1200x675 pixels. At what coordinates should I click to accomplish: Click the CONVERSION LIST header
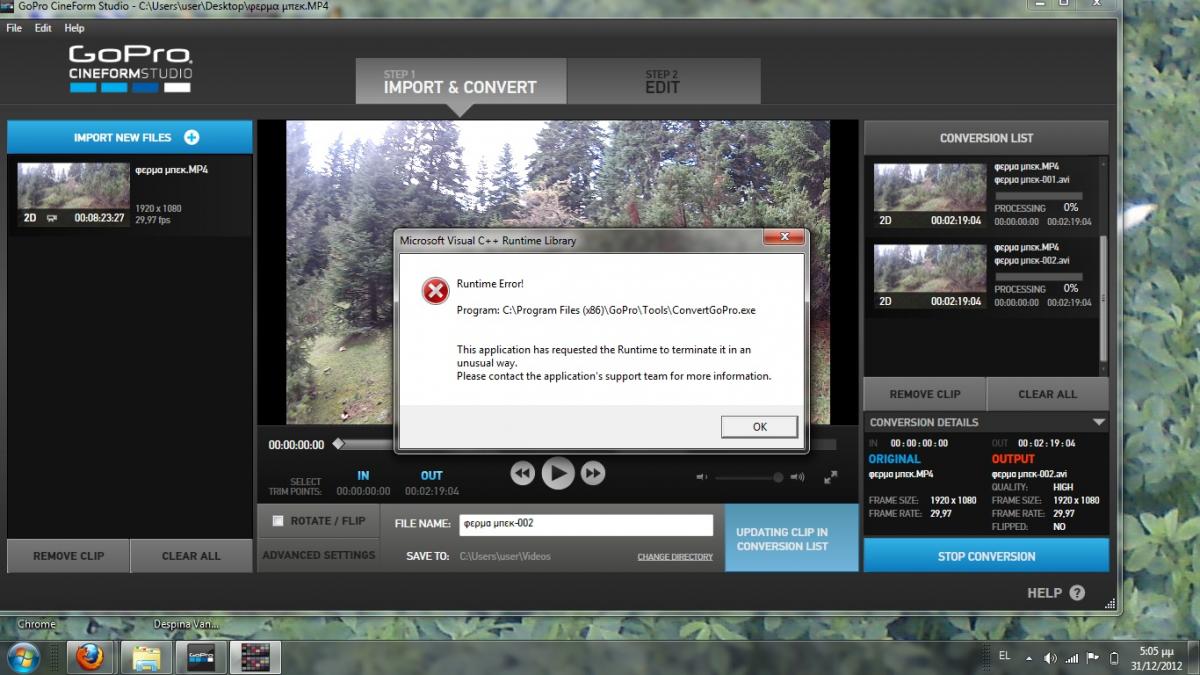coord(986,138)
